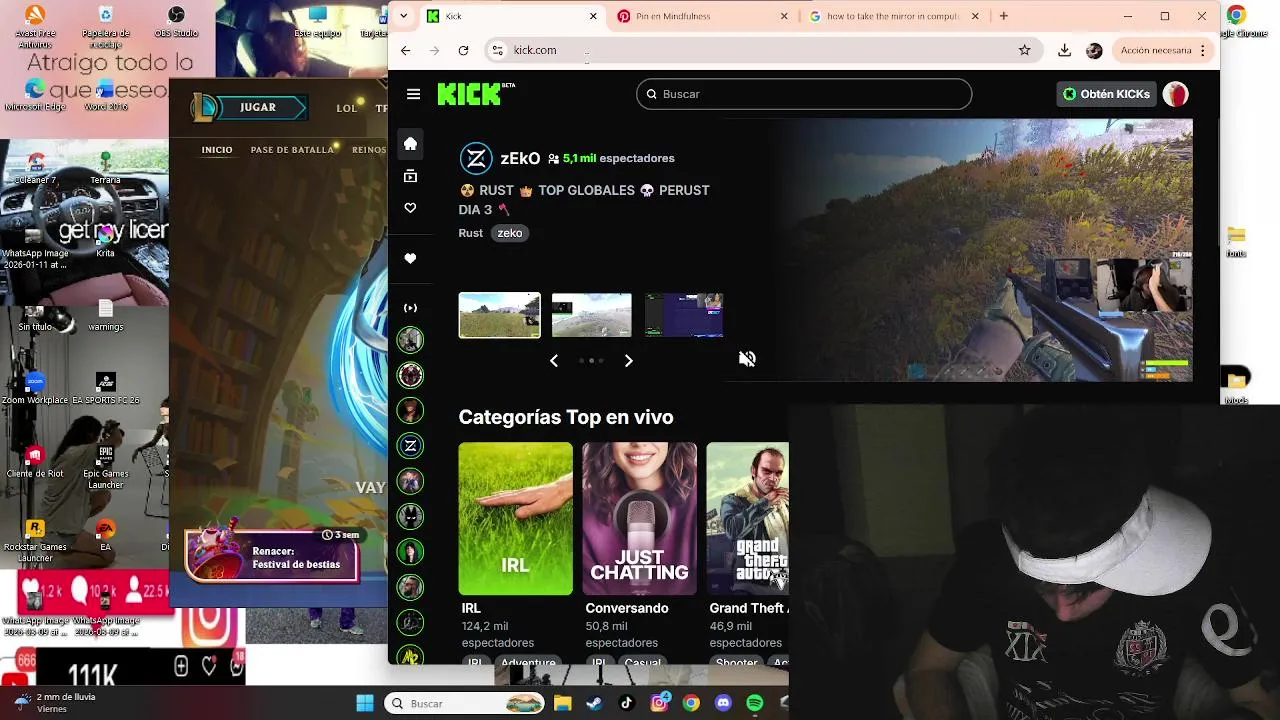Open the OBS Studio desktop shortcut
Image resolution: width=1280 pixels, height=720 pixels.
point(176,22)
